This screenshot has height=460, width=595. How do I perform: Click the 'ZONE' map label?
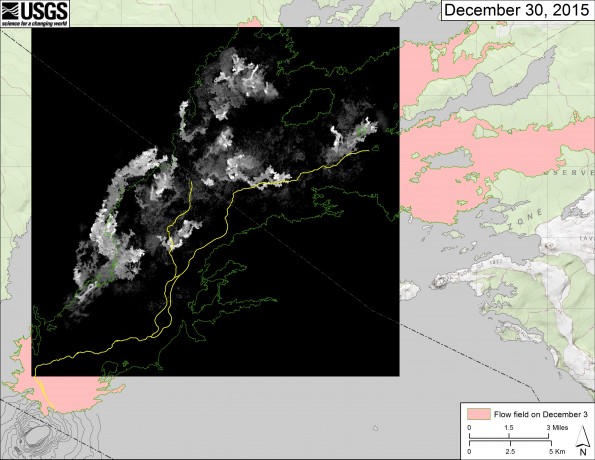pos(526,219)
